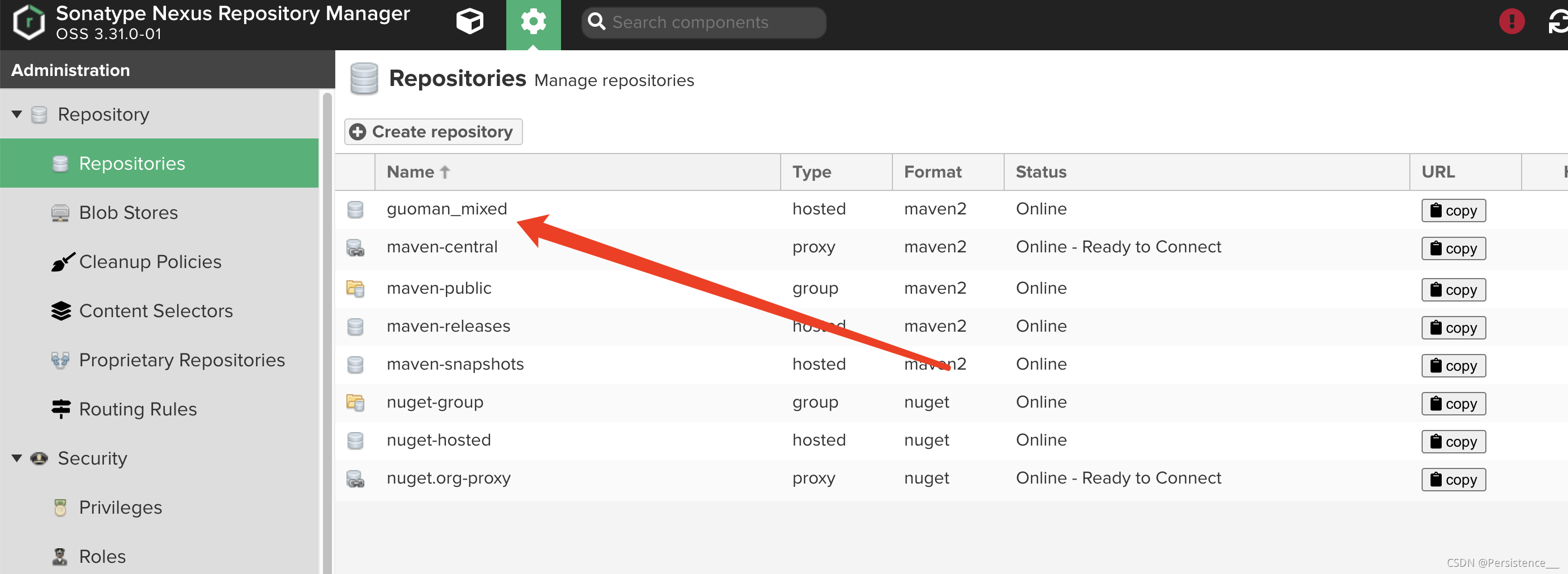This screenshot has height=574, width=1568.
Task: Select Repositories in the sidebar
Action: (x=159, y=163)
